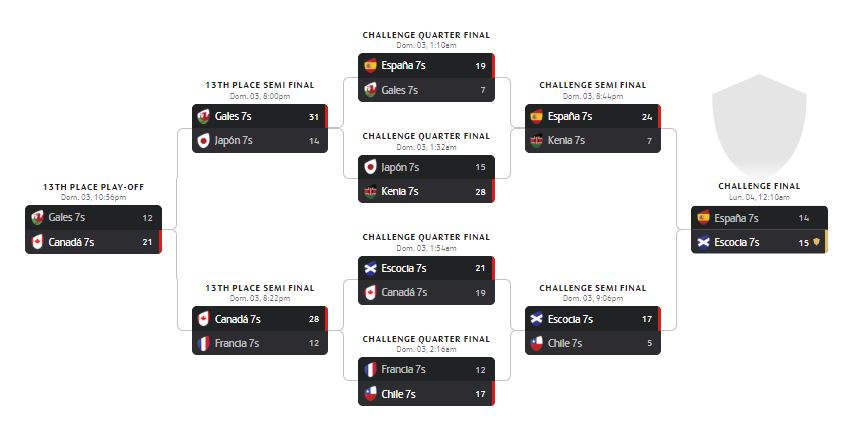
Task: Click Wales flag in 13th Place Play-Off
Action: (38, 218)
